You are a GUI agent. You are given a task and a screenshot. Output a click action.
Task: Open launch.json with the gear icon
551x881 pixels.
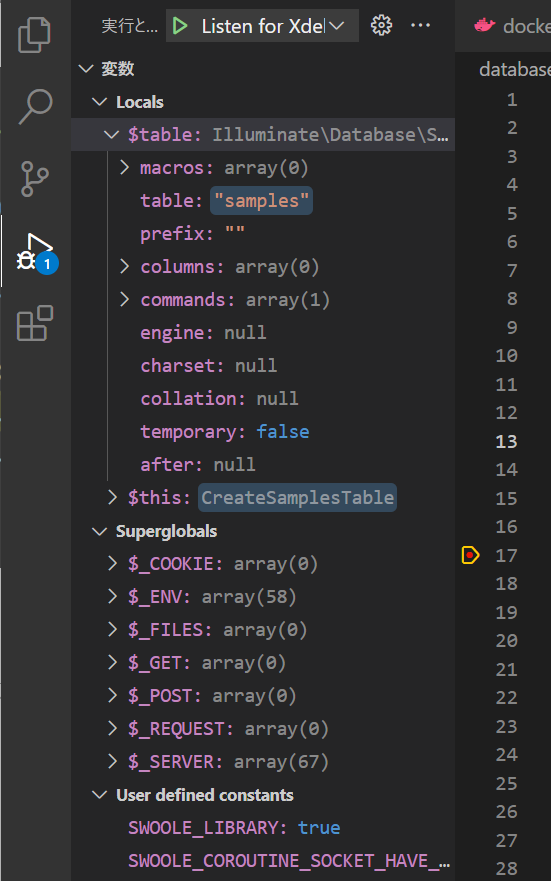[381, 25]
